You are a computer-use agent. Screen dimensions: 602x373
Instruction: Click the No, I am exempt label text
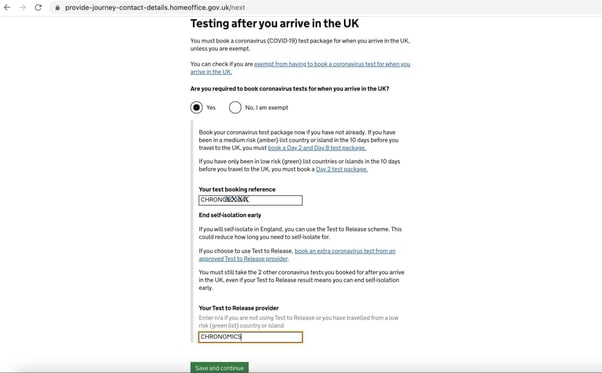coord(266,108)
